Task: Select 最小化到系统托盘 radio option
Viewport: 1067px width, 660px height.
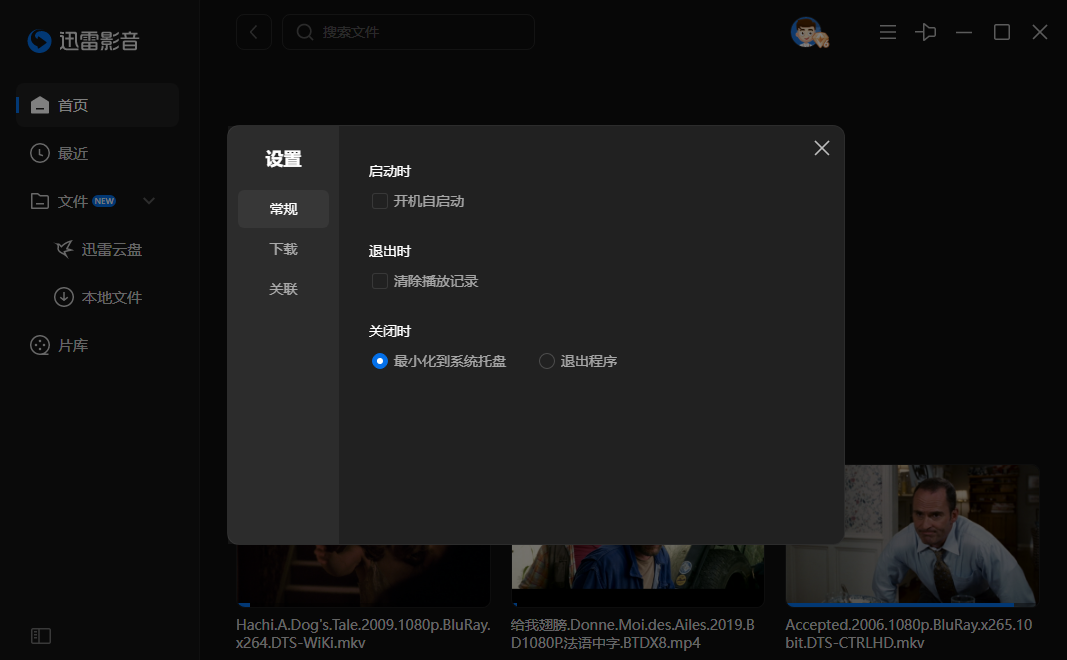Action: pyautogui.click(x=379, y=361)
